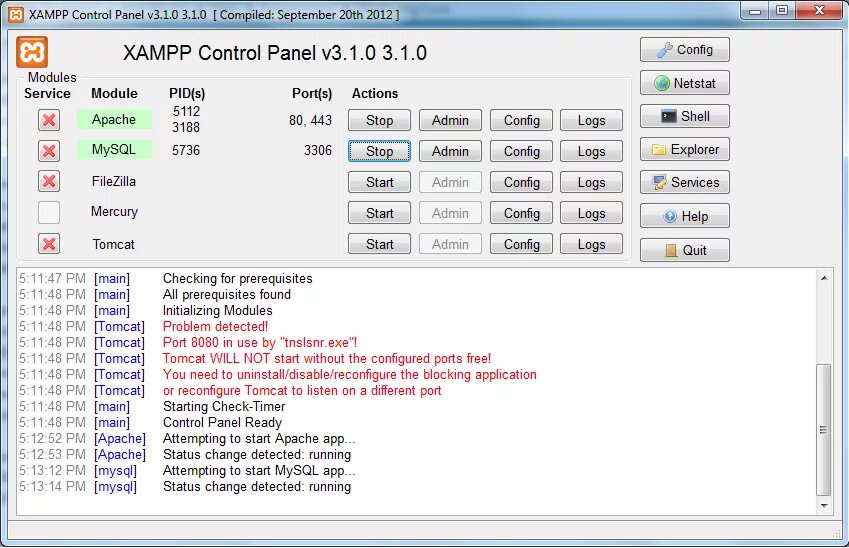View Apache Logs
Image resolution: width=849 pixels, height=548 pixels.
tap(591, 120)
